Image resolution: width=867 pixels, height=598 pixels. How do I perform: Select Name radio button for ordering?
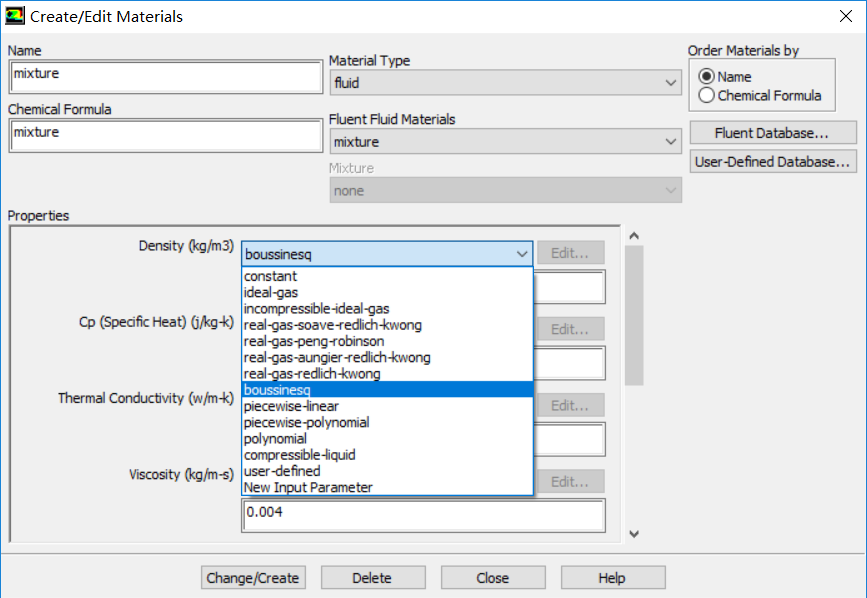pyautogui.click(x=707, y=77)
